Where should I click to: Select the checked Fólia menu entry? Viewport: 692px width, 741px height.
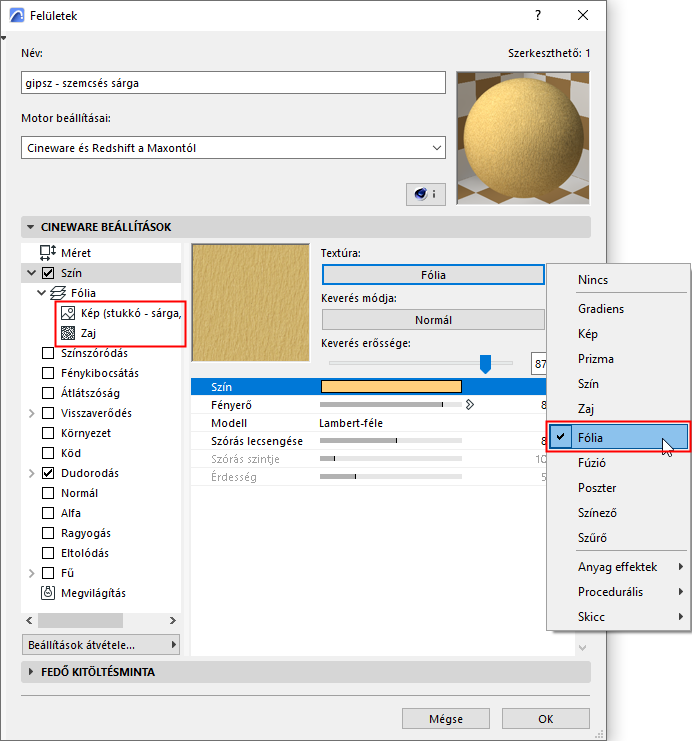pos(618,437)
